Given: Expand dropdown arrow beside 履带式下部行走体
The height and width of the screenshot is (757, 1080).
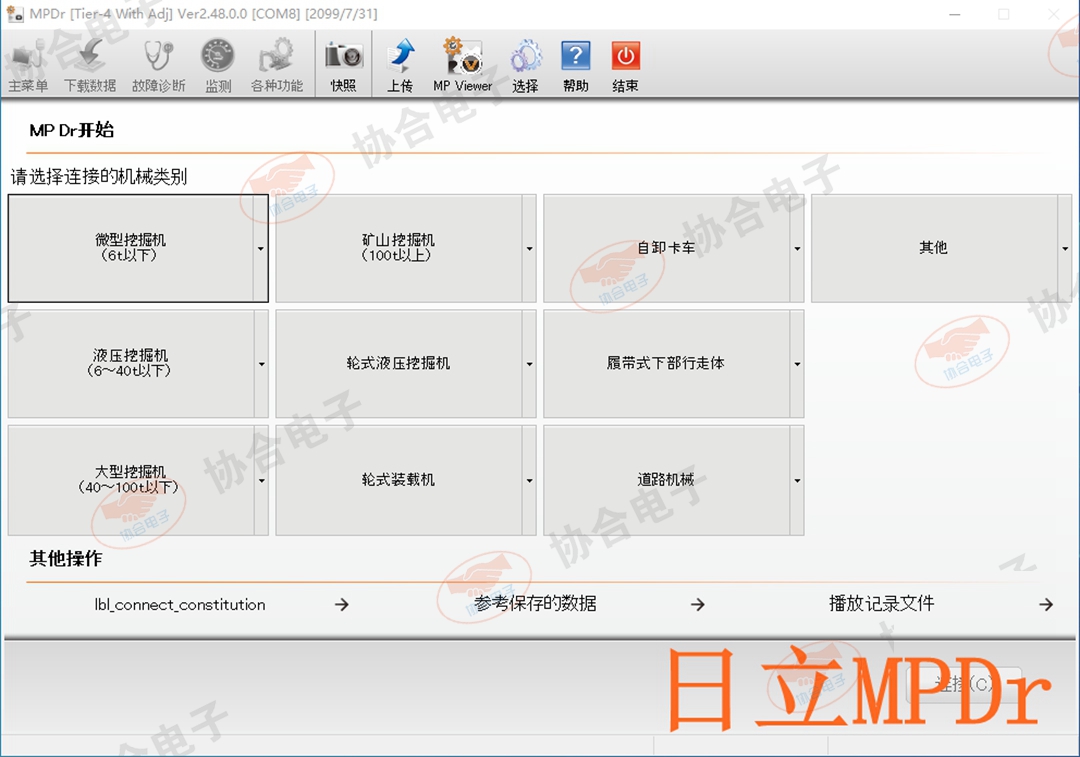Looking at the screenshot, I should click(x=797, y=364).
